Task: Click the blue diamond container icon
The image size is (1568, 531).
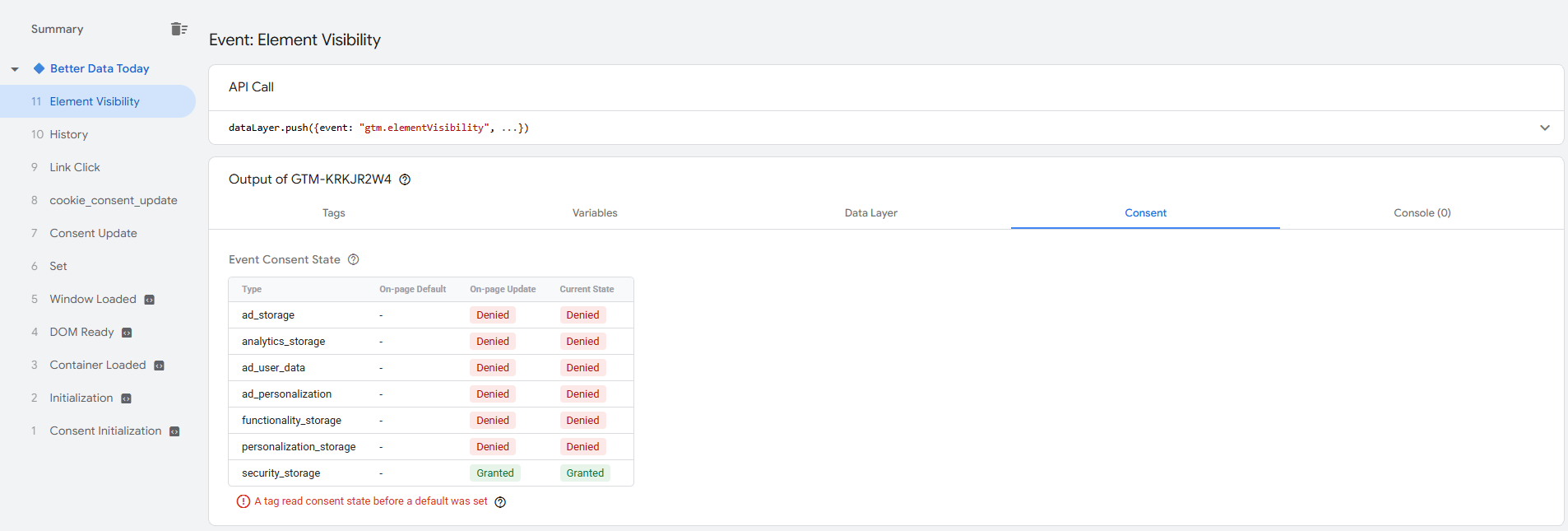Action: (x=39, y=68)
